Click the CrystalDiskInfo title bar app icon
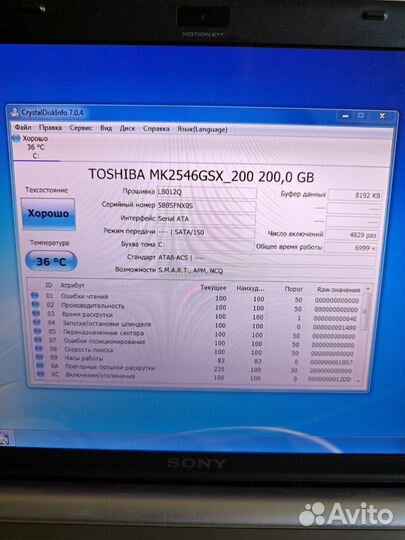 pyautogui.click(x=14, y=112)
